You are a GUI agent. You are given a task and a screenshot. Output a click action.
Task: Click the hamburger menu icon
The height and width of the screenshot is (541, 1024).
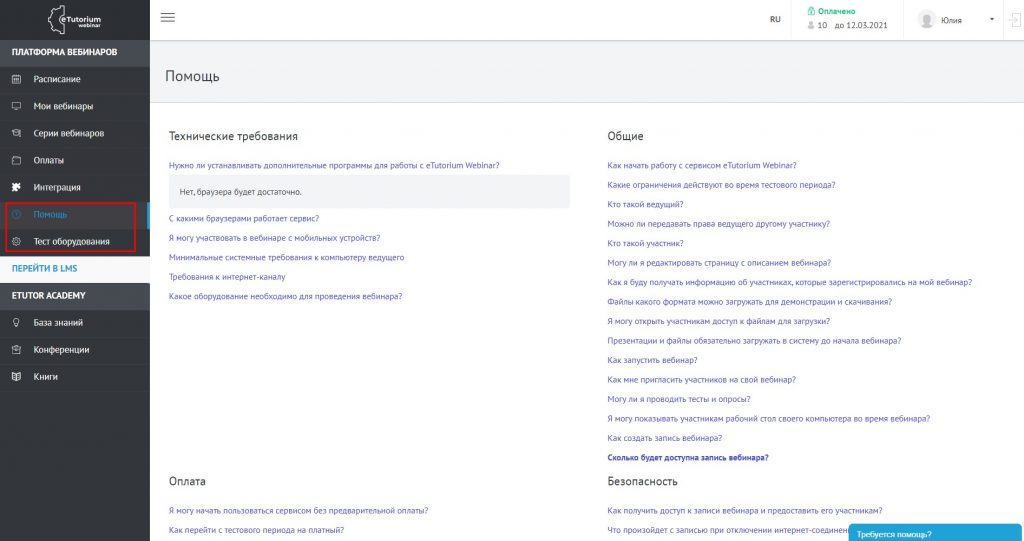[x=167, y=18]
